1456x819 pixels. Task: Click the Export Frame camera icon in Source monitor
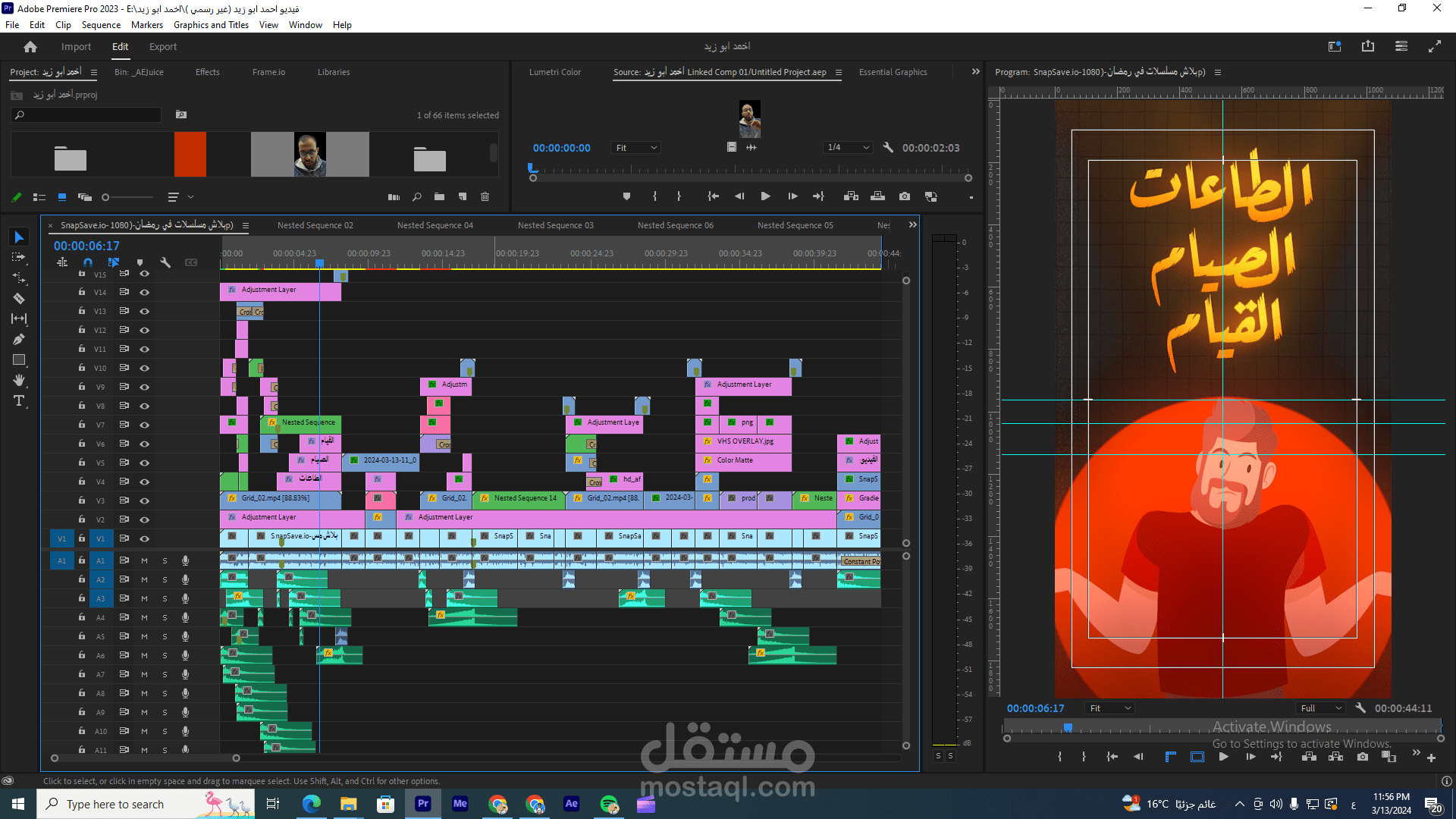point(905,196)
